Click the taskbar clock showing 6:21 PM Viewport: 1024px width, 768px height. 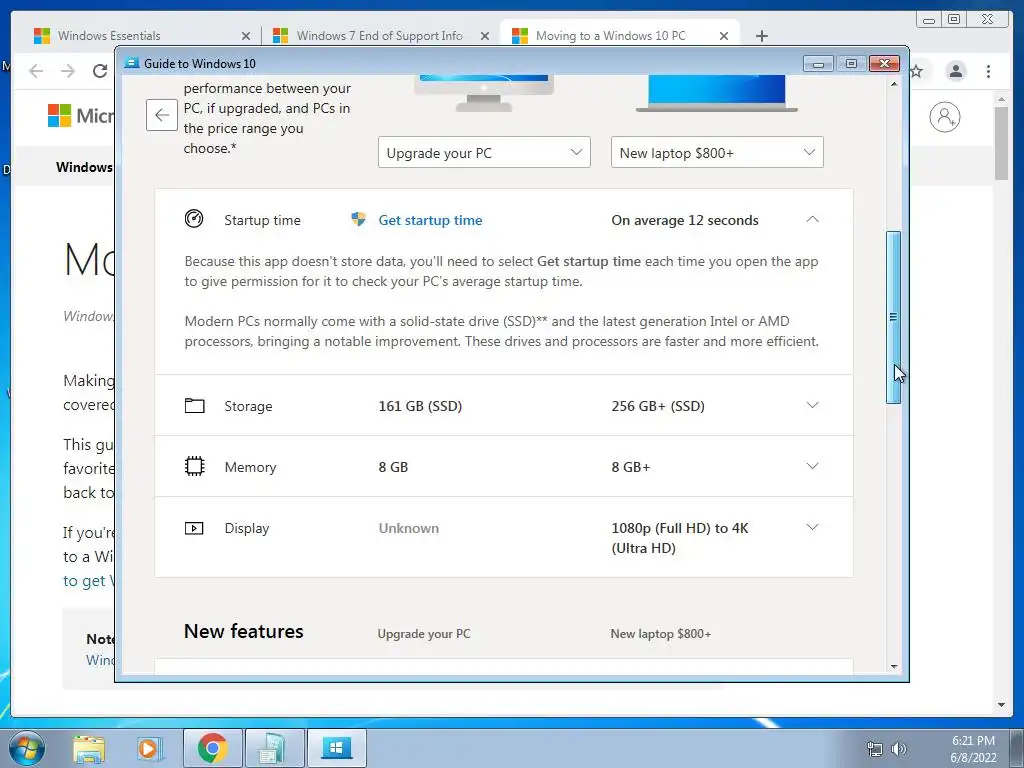click(973, 749)
